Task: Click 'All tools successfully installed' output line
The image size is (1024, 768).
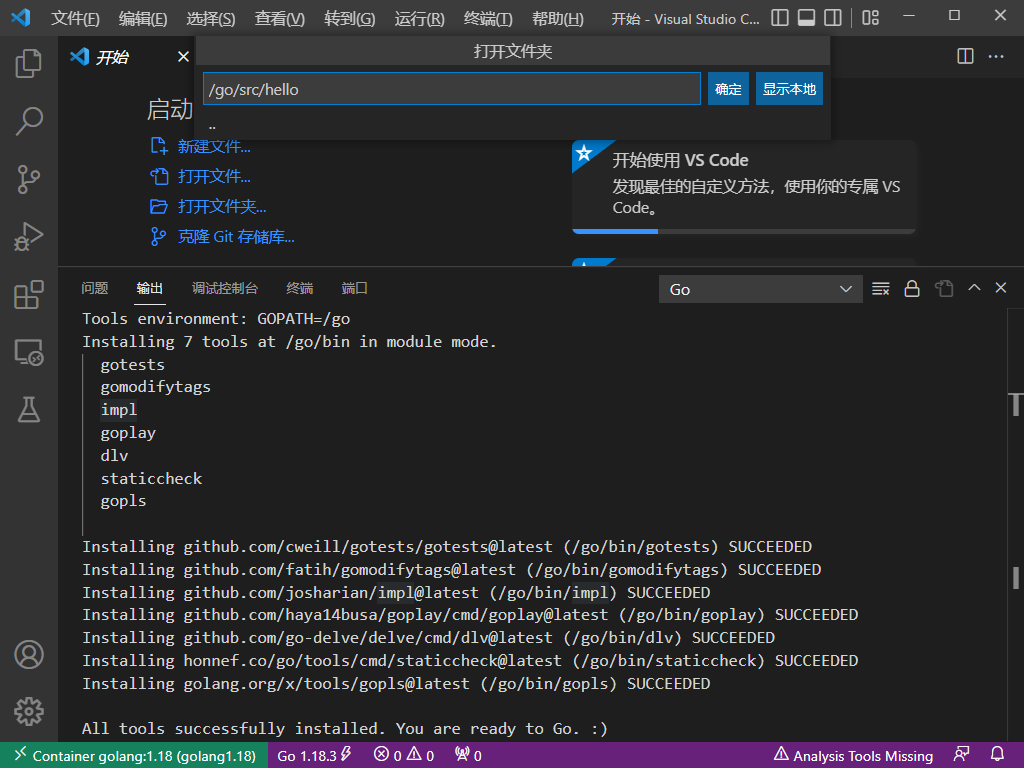Action: tap(344, 728)
